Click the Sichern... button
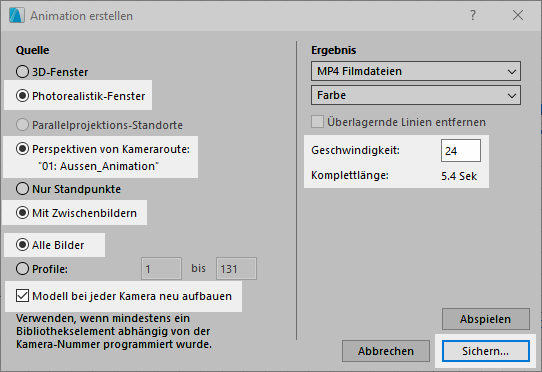Image resolution: width=542 pixels, height=372 pixels. [x=486, y=351]
